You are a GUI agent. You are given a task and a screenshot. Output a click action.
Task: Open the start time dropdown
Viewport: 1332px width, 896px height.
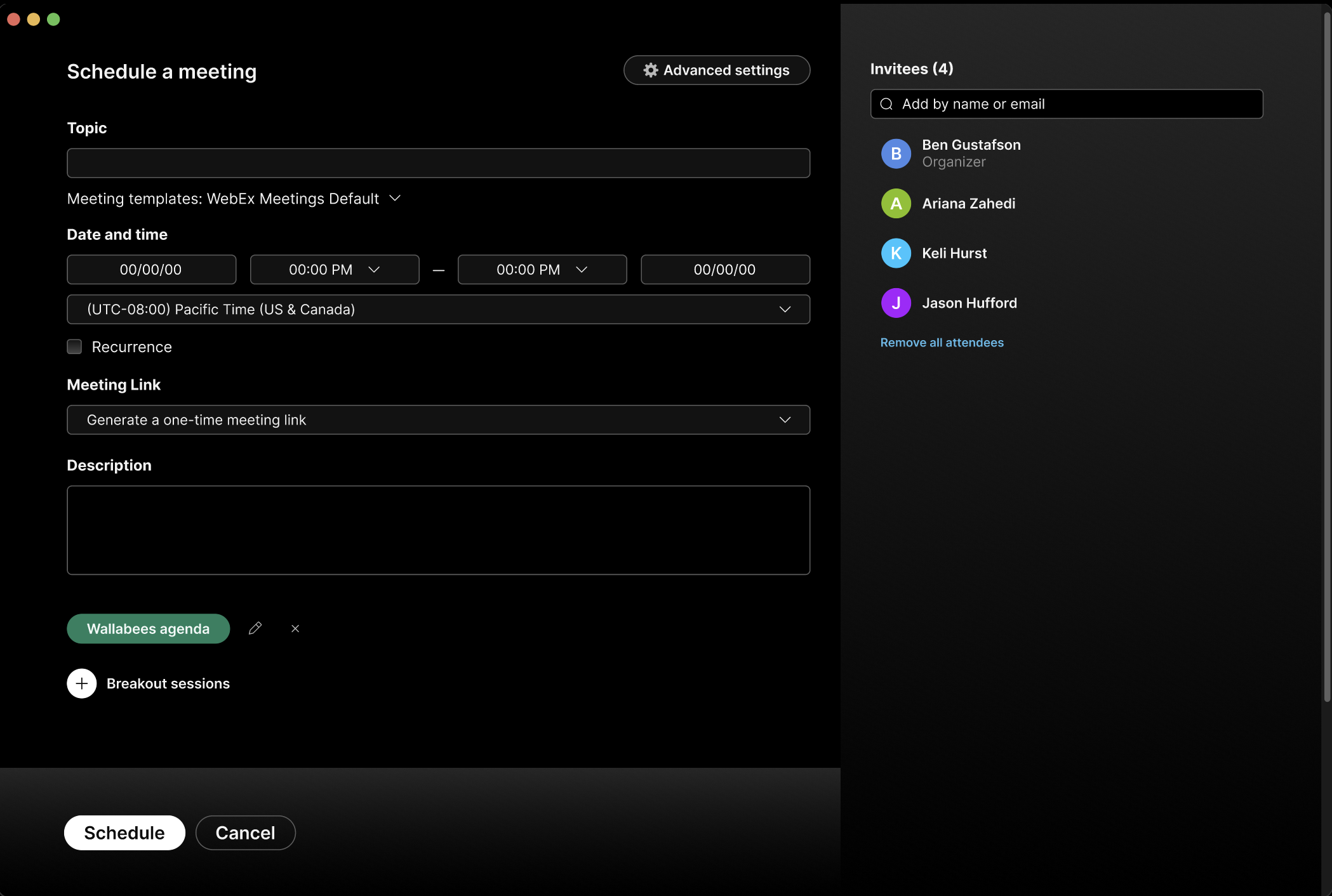point(375,269)
